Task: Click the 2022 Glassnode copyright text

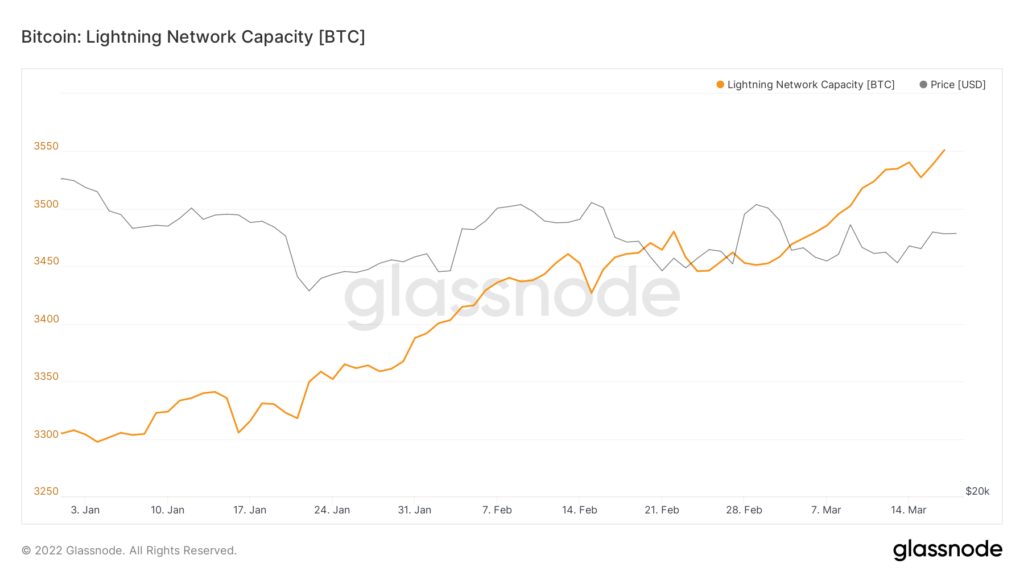Action: click(129, 550)
